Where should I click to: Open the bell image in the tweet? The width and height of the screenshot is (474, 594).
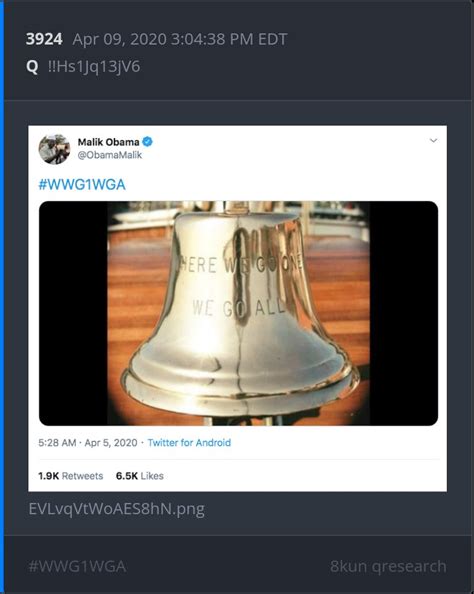click(x=238, y=313)
